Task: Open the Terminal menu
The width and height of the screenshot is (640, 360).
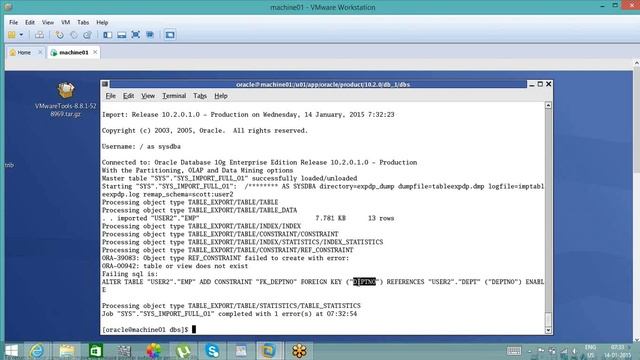Action: pyautogui.click(x=174, y=96)
